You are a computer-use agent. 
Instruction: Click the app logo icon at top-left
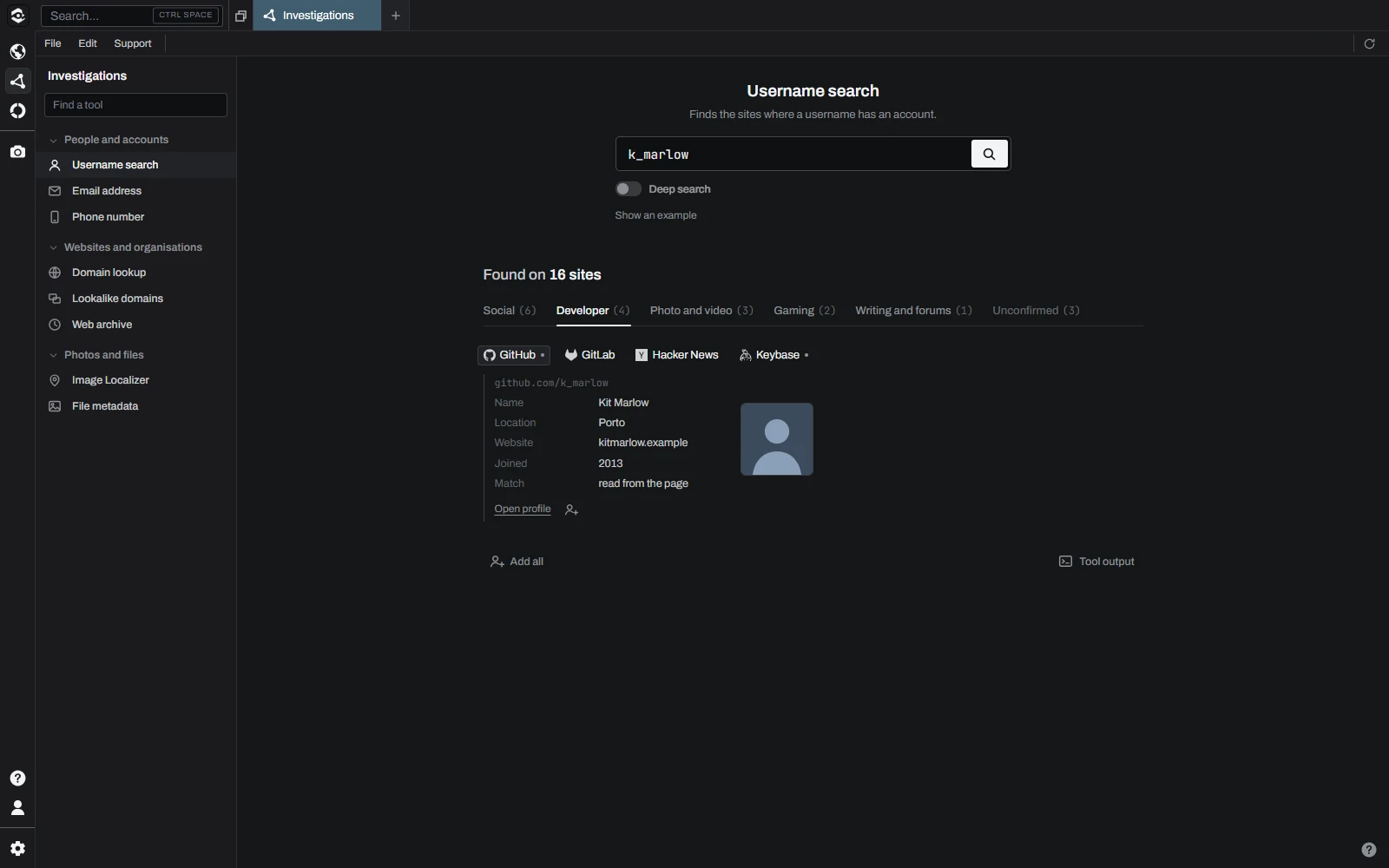17,16
